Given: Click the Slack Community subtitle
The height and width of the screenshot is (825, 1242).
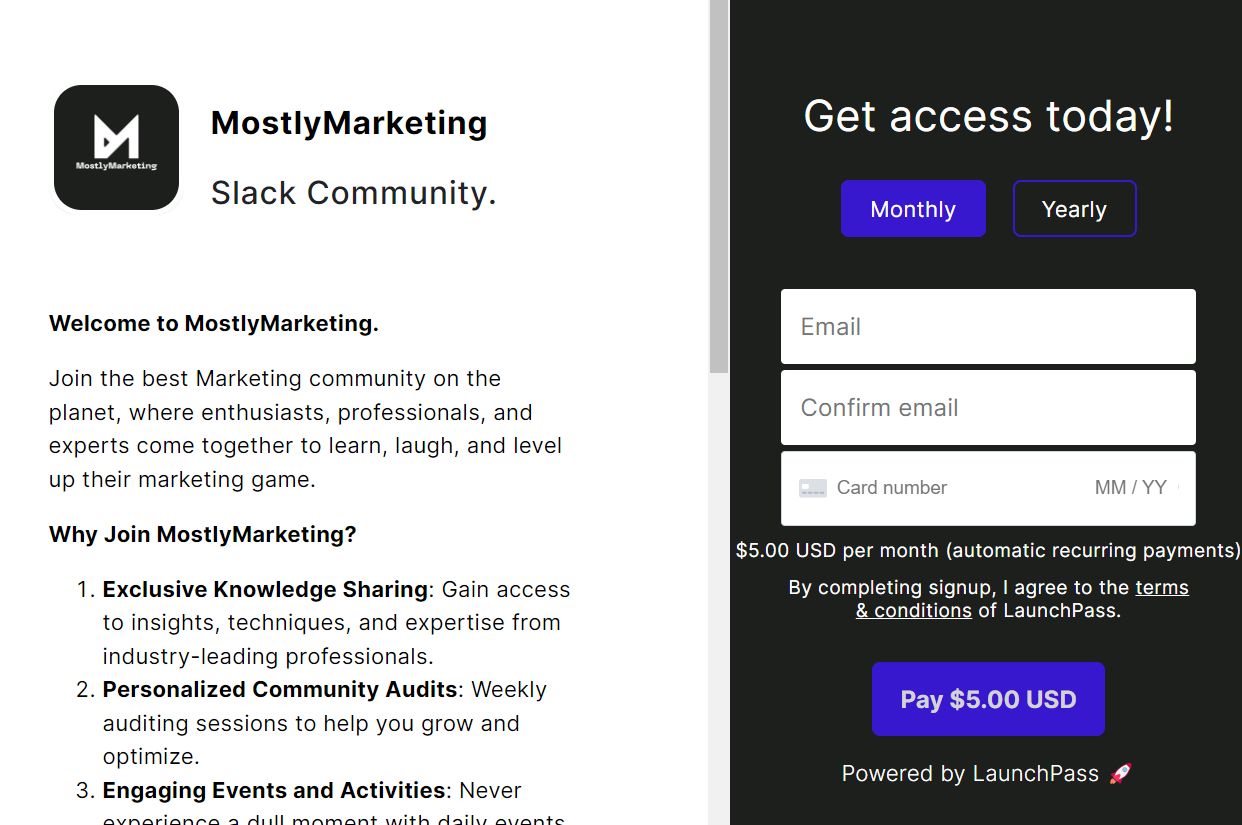Looking at the screenshot, I should tap(354, 193).
